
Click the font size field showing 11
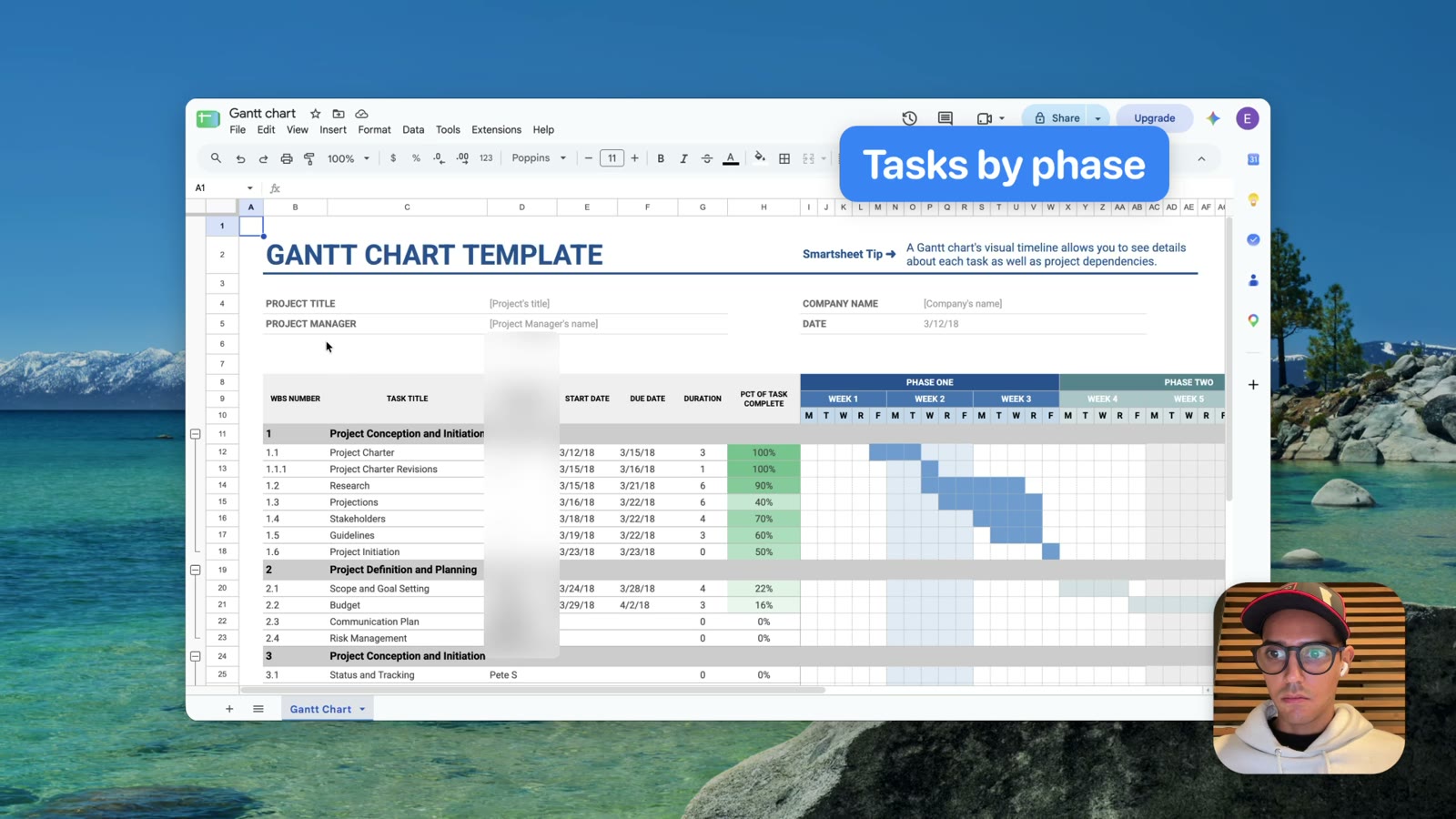[612, 158]
